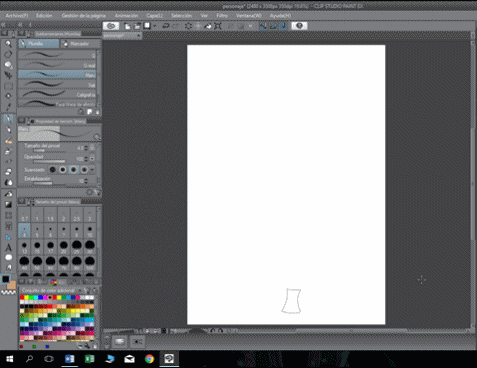
Task: Select the Text tool
Action: pos(8,247)
